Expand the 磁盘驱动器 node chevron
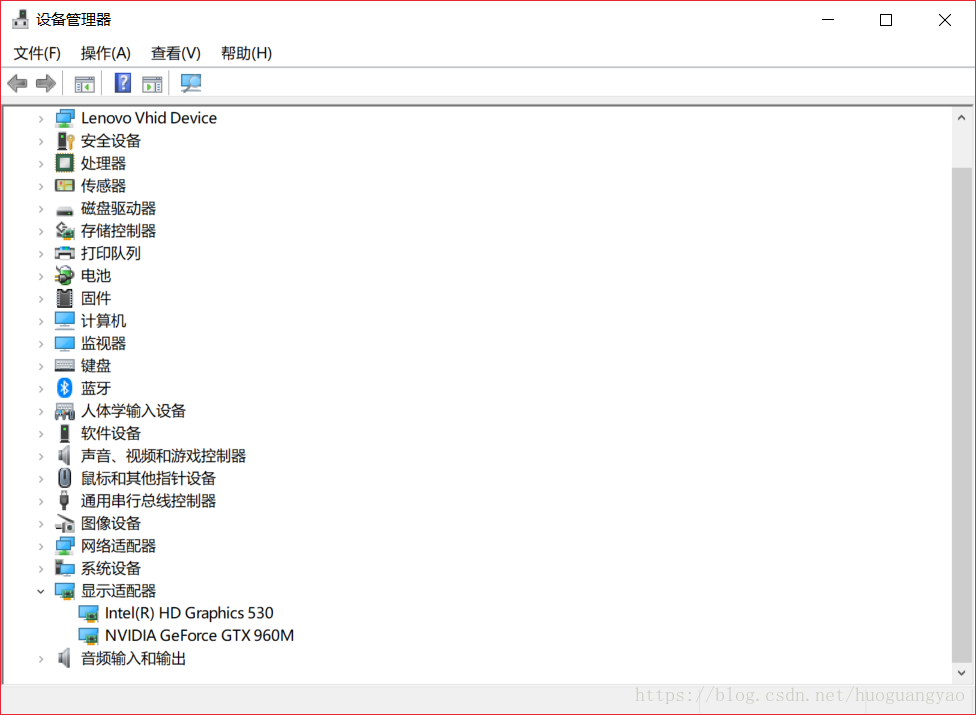 point(41,208)
